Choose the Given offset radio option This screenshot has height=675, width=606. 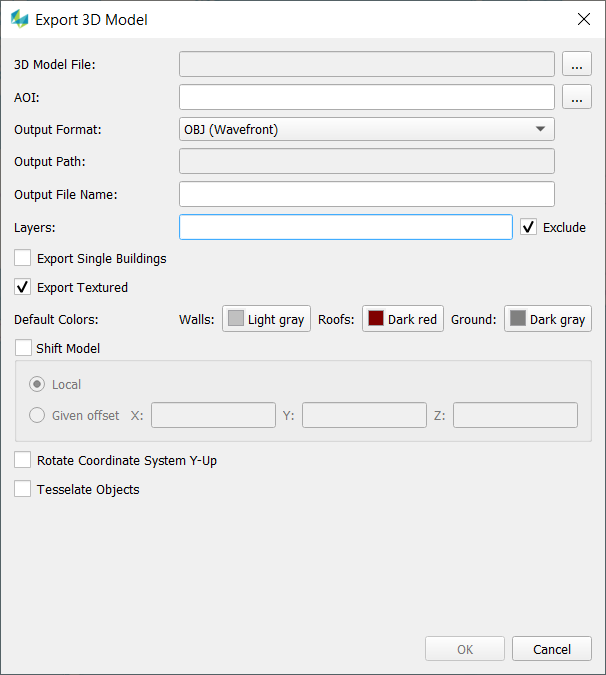37,415
